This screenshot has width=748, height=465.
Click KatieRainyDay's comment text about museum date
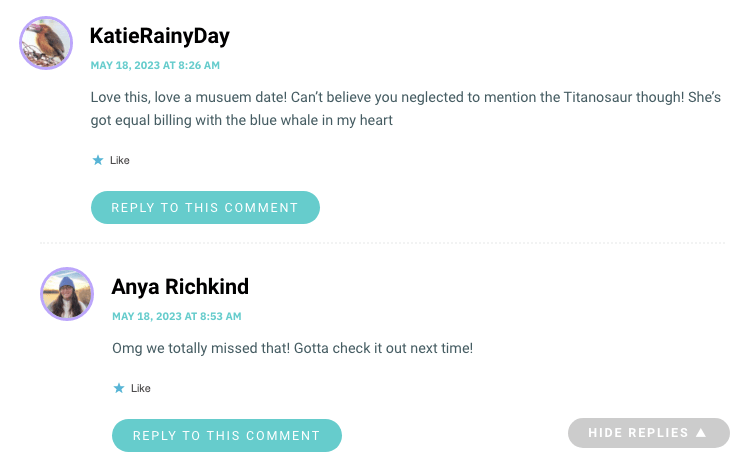405,109
